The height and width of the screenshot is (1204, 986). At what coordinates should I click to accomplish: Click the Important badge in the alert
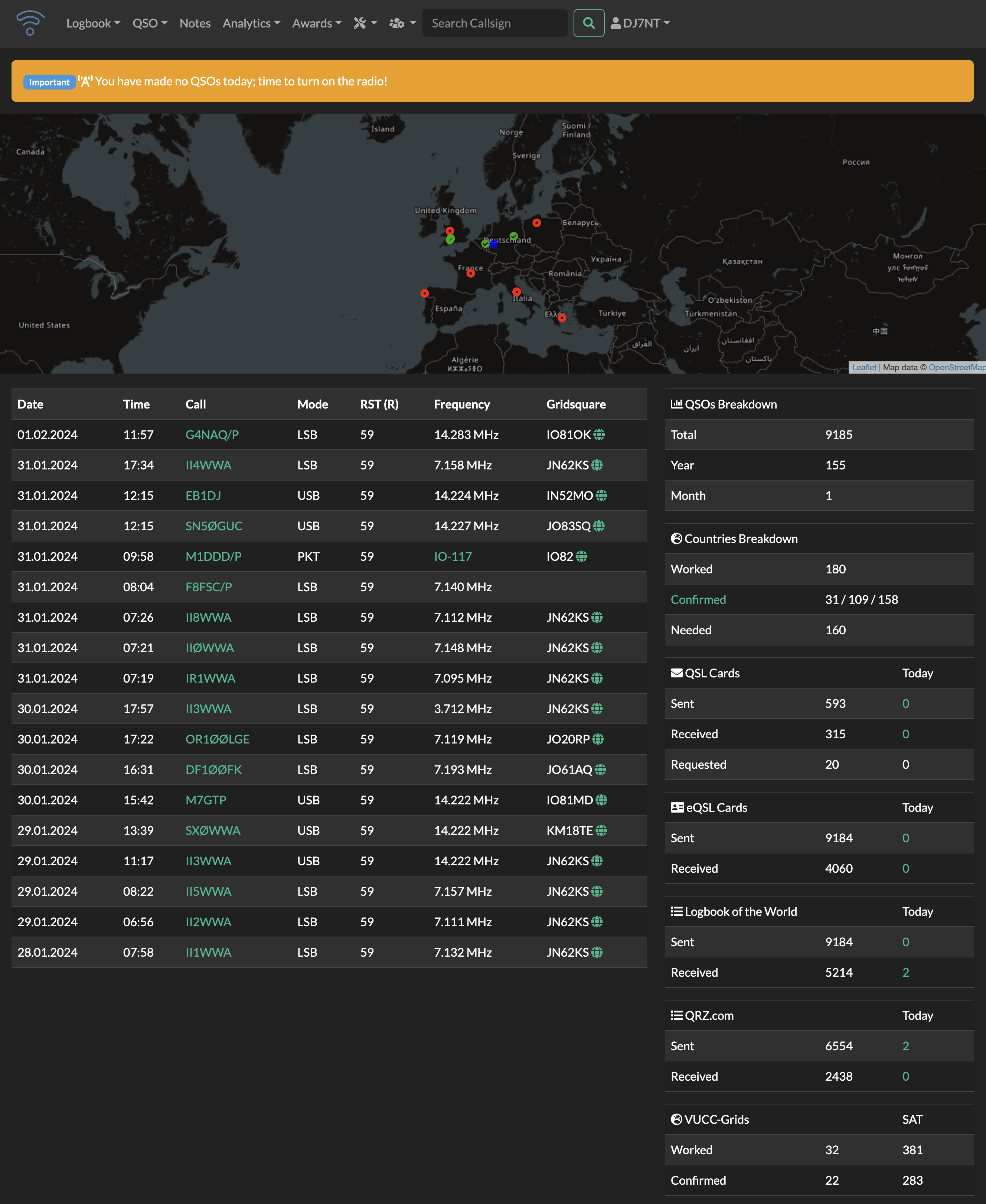(49, 82)
